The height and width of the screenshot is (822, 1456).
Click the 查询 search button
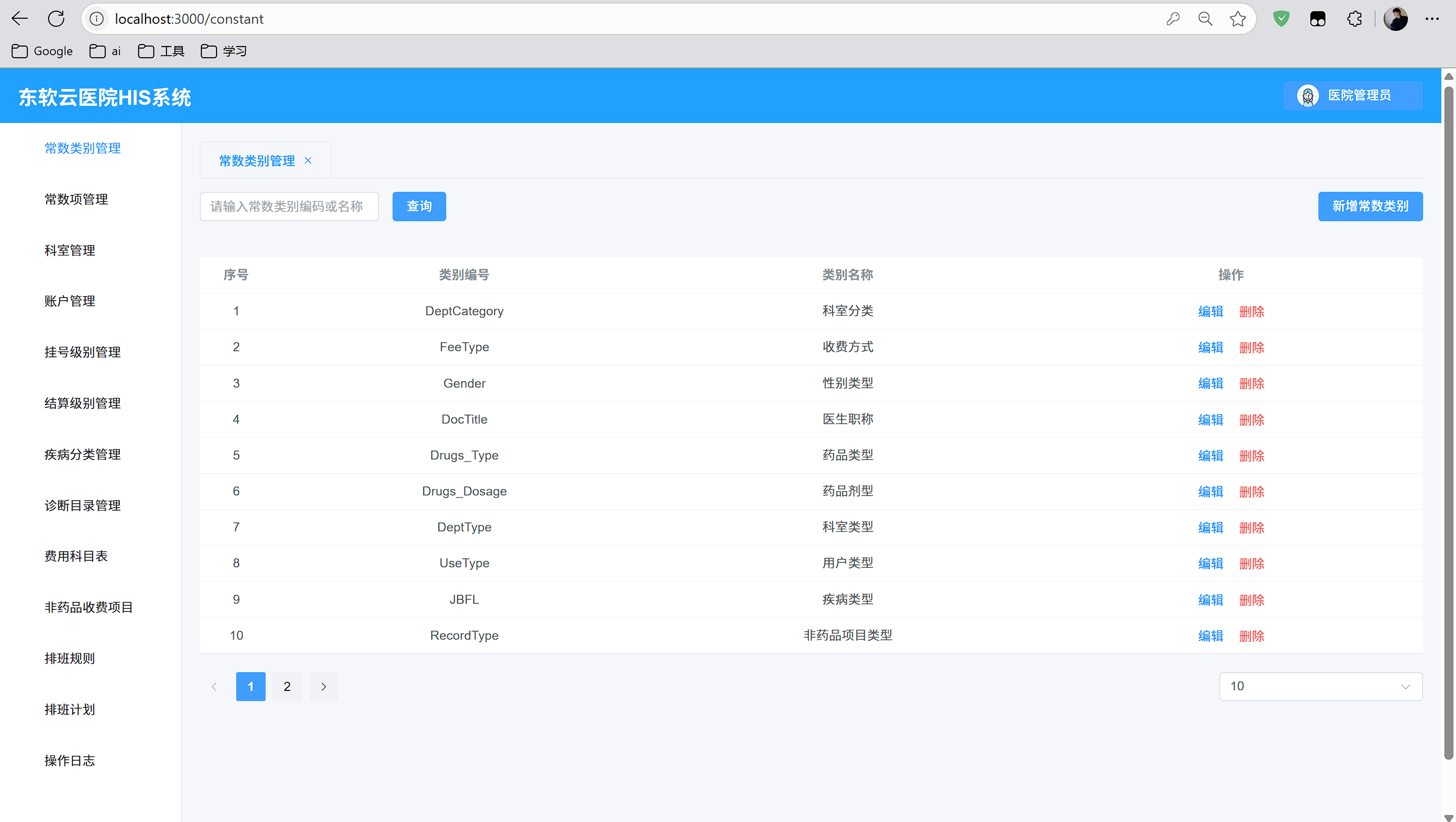click(x=419, y=207)
